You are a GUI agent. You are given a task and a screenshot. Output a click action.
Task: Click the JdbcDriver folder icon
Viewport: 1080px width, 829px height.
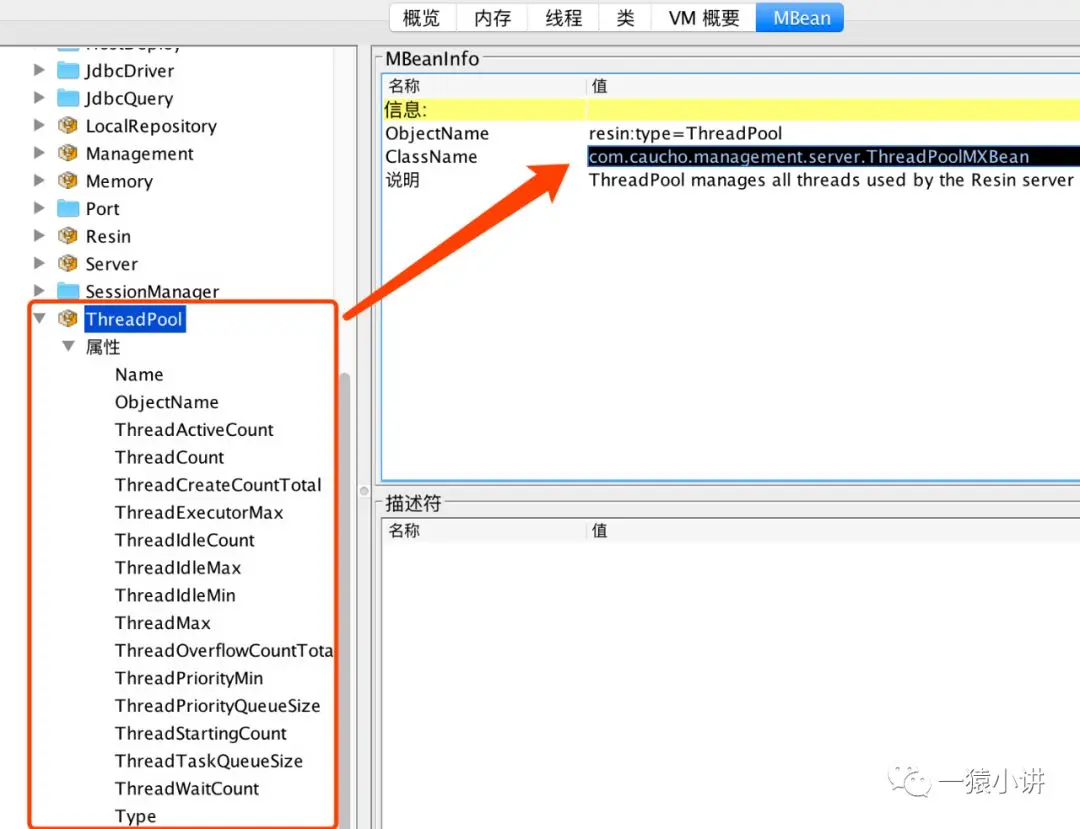[68, 70]
